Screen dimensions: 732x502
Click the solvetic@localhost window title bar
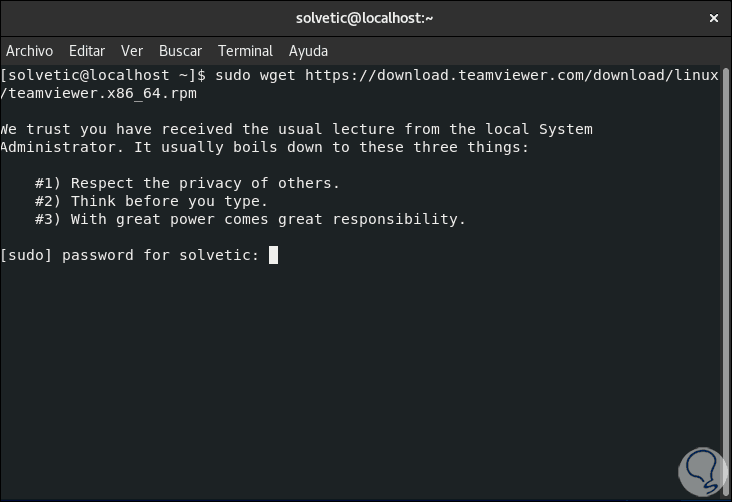(365, 18)
